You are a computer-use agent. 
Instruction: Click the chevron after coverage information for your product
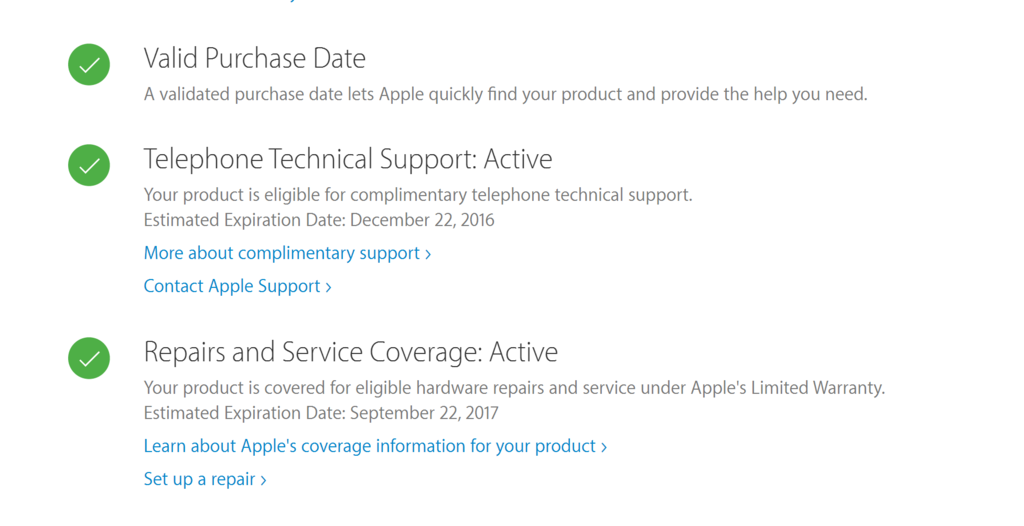[x=604, y=447]
